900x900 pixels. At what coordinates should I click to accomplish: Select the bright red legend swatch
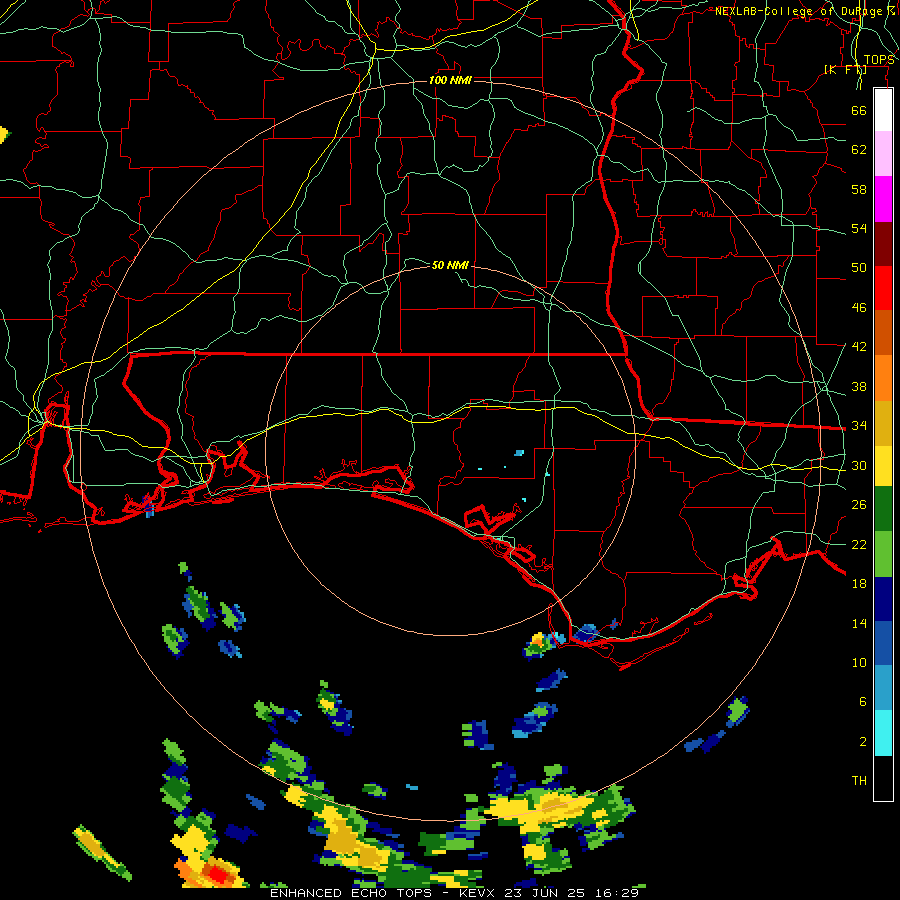[x=883, y=288]
